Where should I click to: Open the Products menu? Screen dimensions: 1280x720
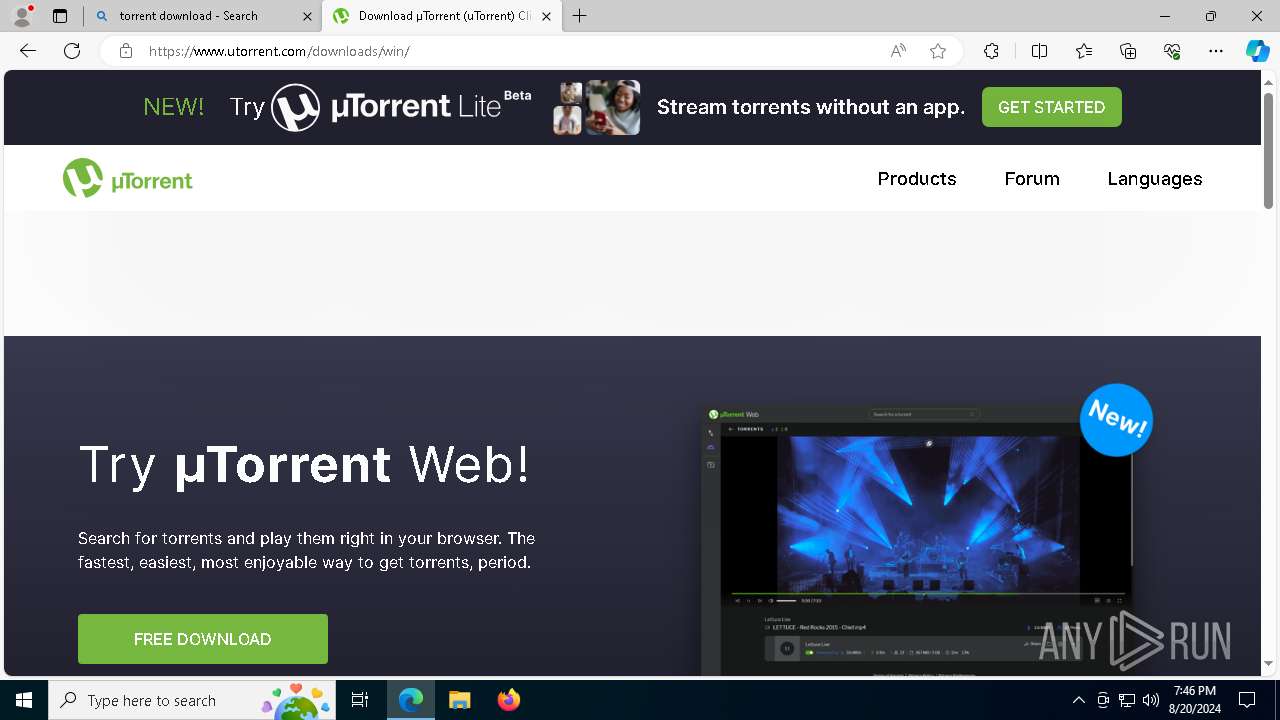coord(917,179)
